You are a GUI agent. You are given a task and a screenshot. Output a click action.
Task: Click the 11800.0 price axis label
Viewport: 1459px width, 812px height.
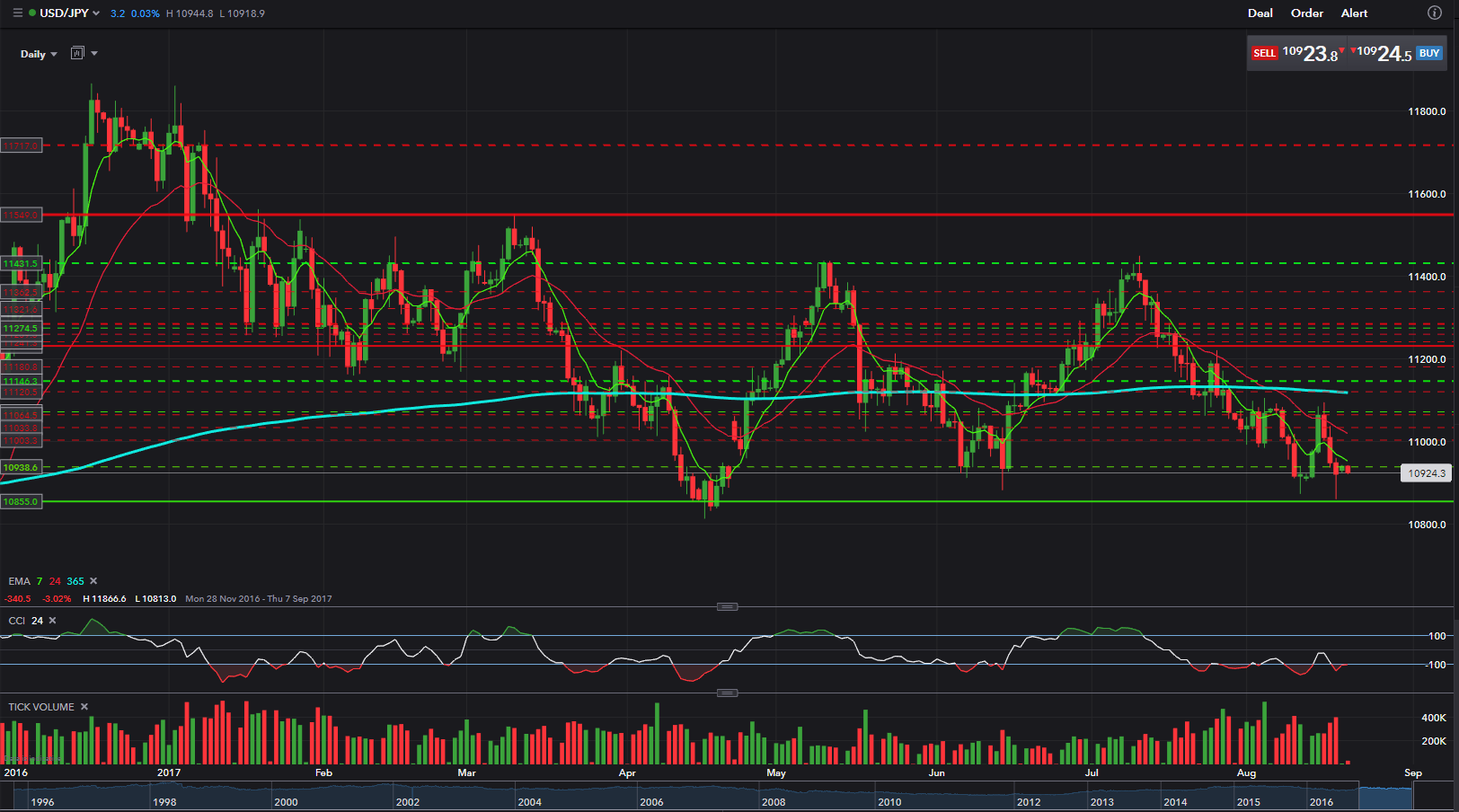(1427, 112)
